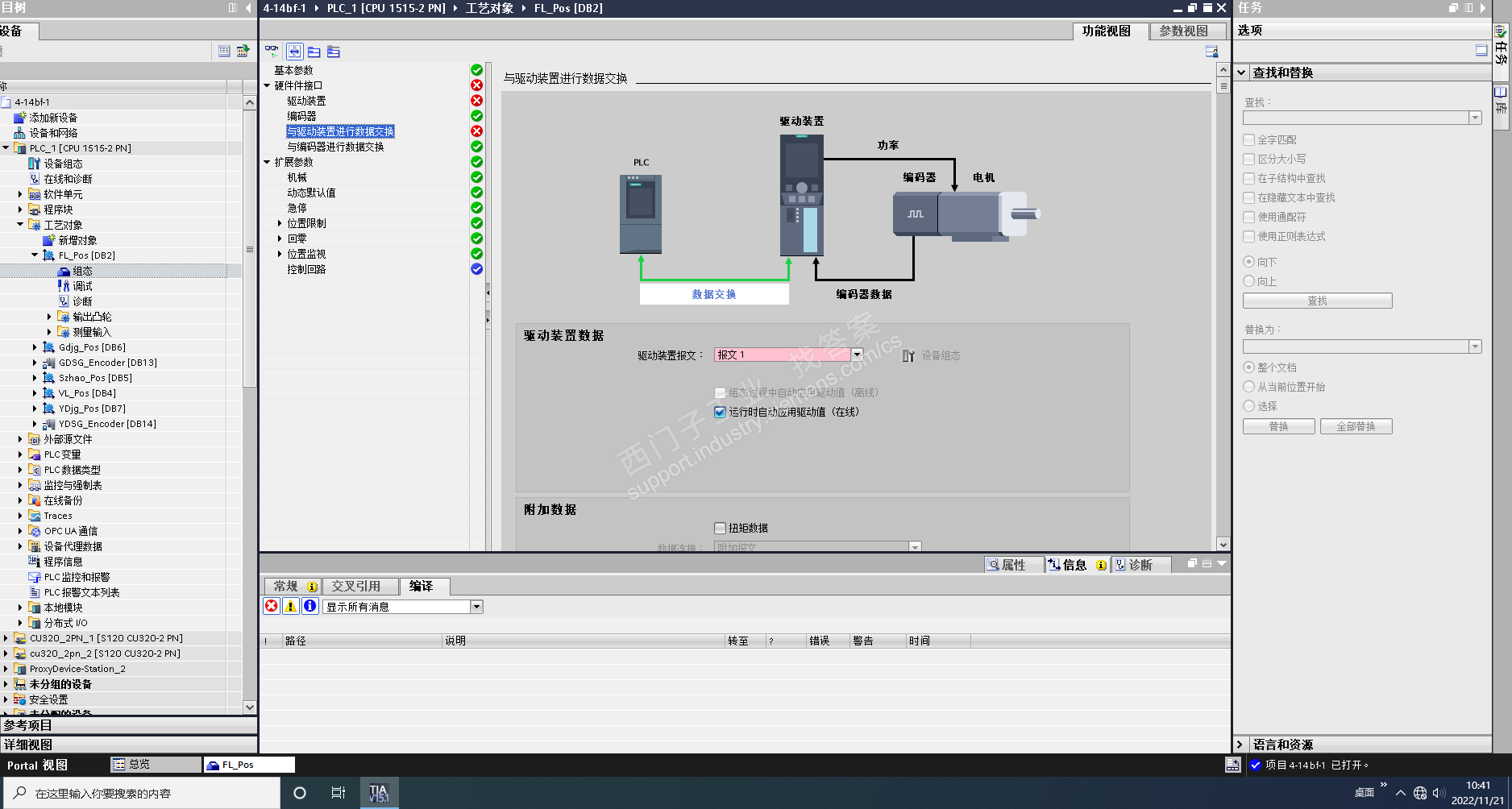
Task: Click the 查找 button
Action: pos(1317,301)
